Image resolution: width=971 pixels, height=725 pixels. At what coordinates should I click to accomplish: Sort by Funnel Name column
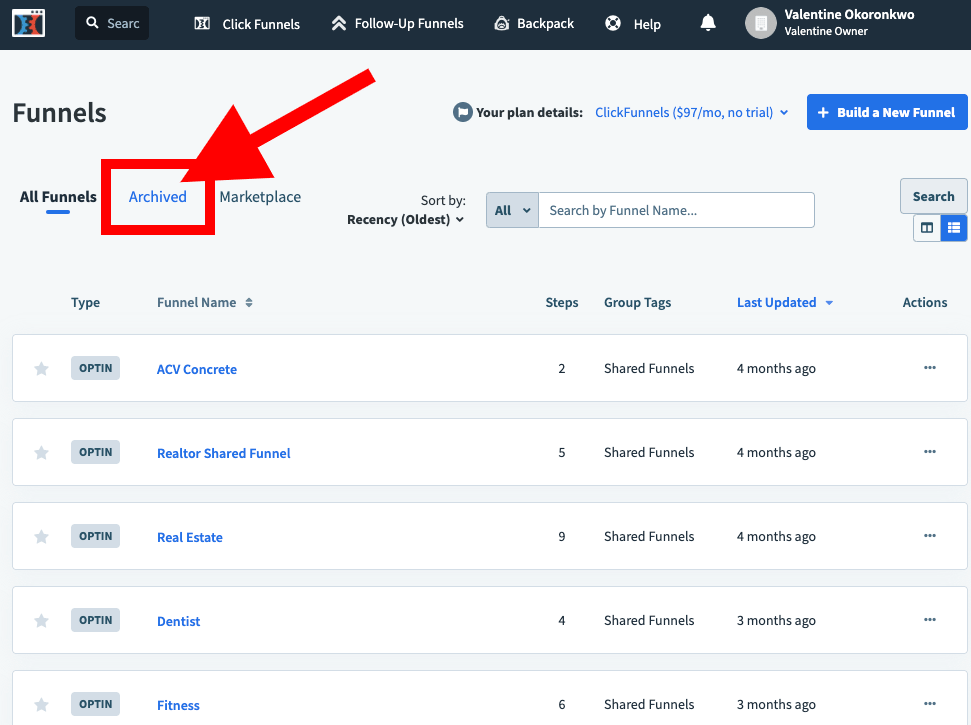(x=205, y=303)
